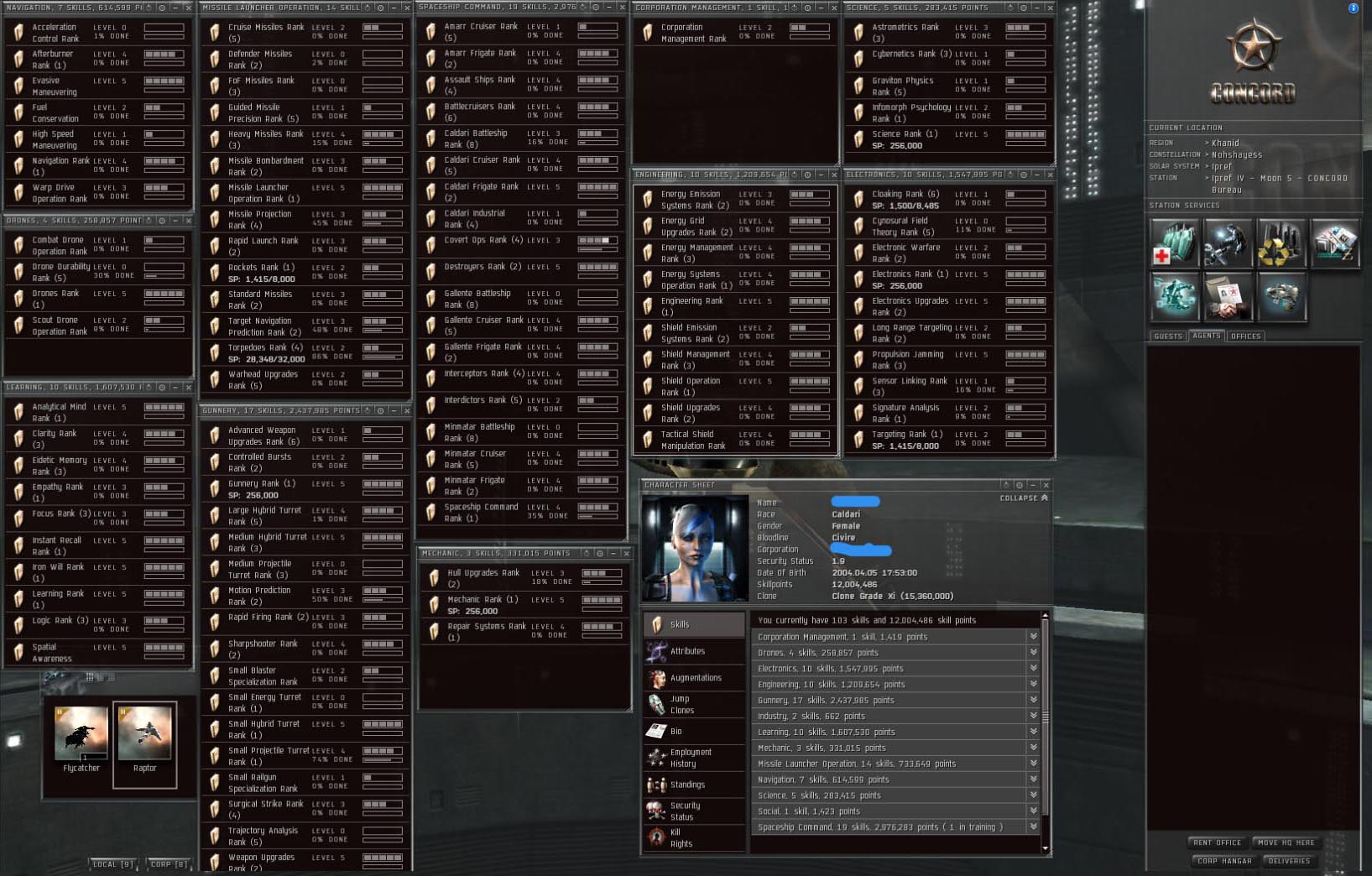Click the skill book icon beside Cloaking

[858, 199]
